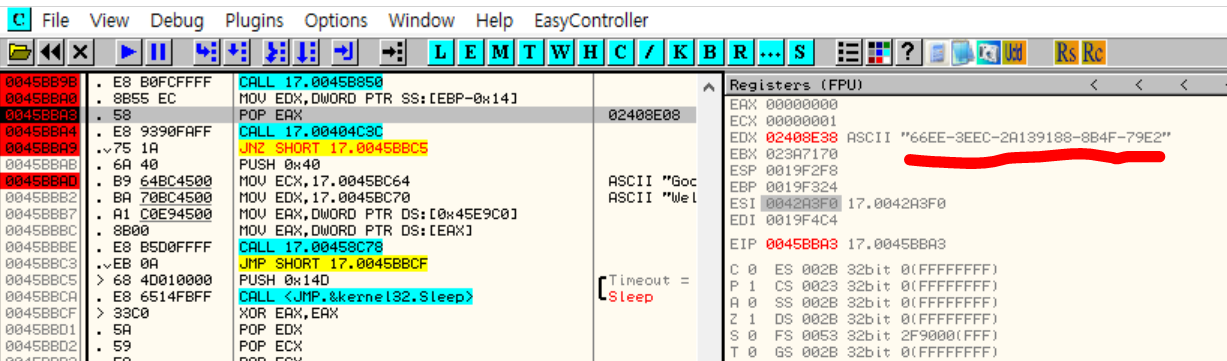
Task: Click the Trace into toolbar icon
Action: tap(277, 51)
